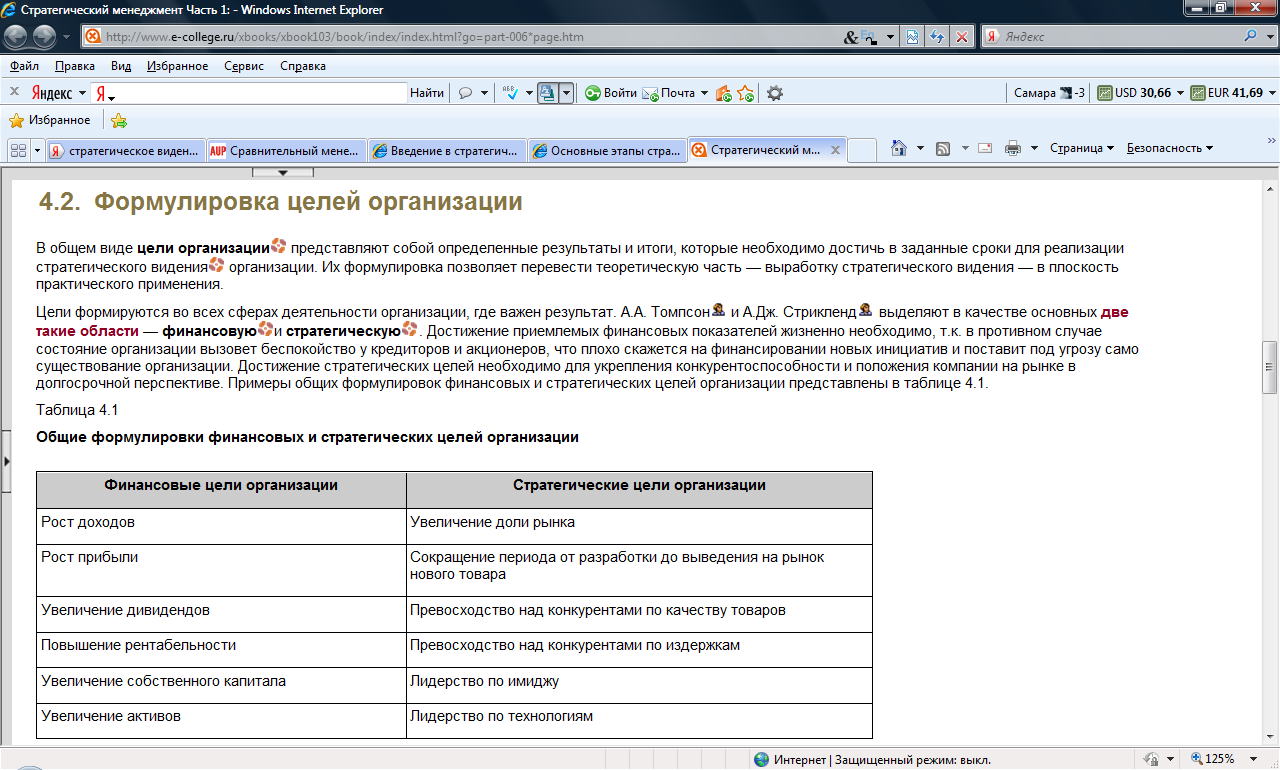This screenshot has height=770, width=1280.
Task: Click the Home icon in the command bar
Action: (x=898, y=148)
